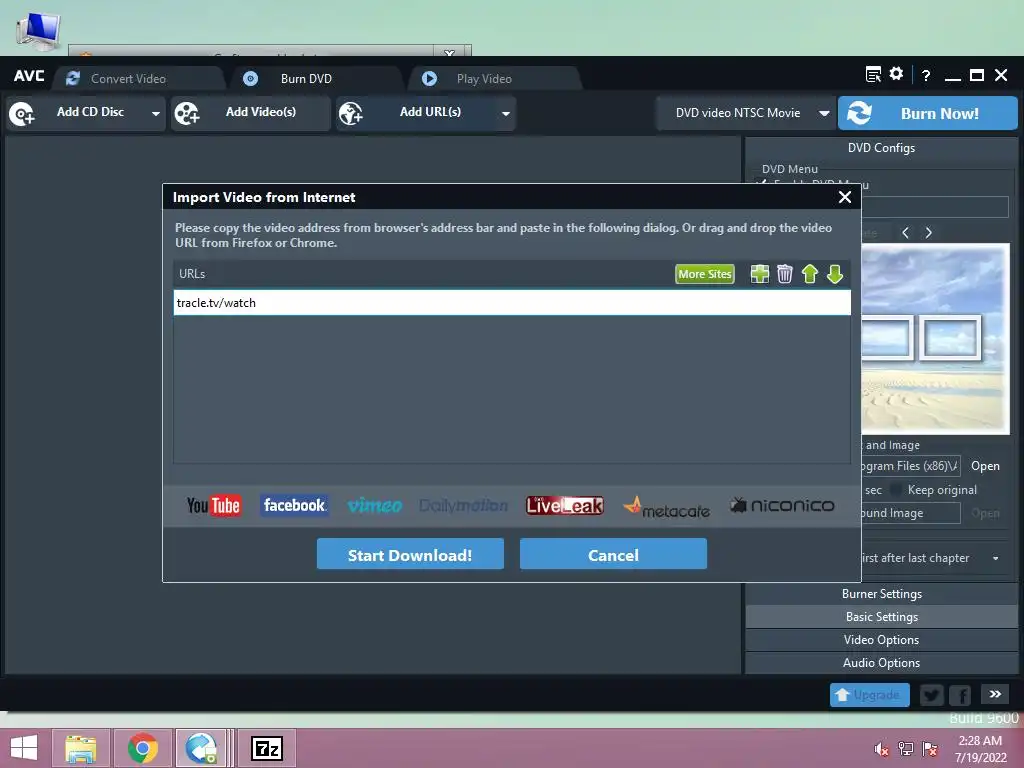Expand the Basic Settings section

tap(882, 616)
